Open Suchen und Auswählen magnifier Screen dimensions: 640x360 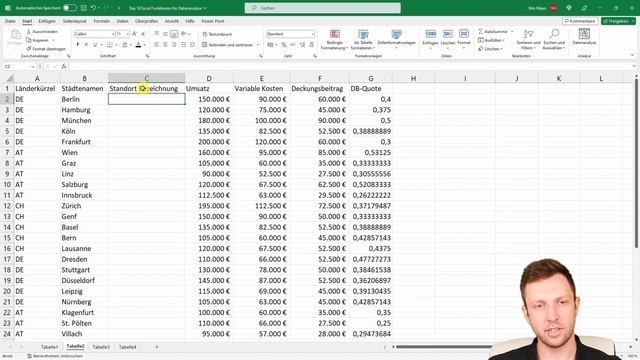point(554,39)
